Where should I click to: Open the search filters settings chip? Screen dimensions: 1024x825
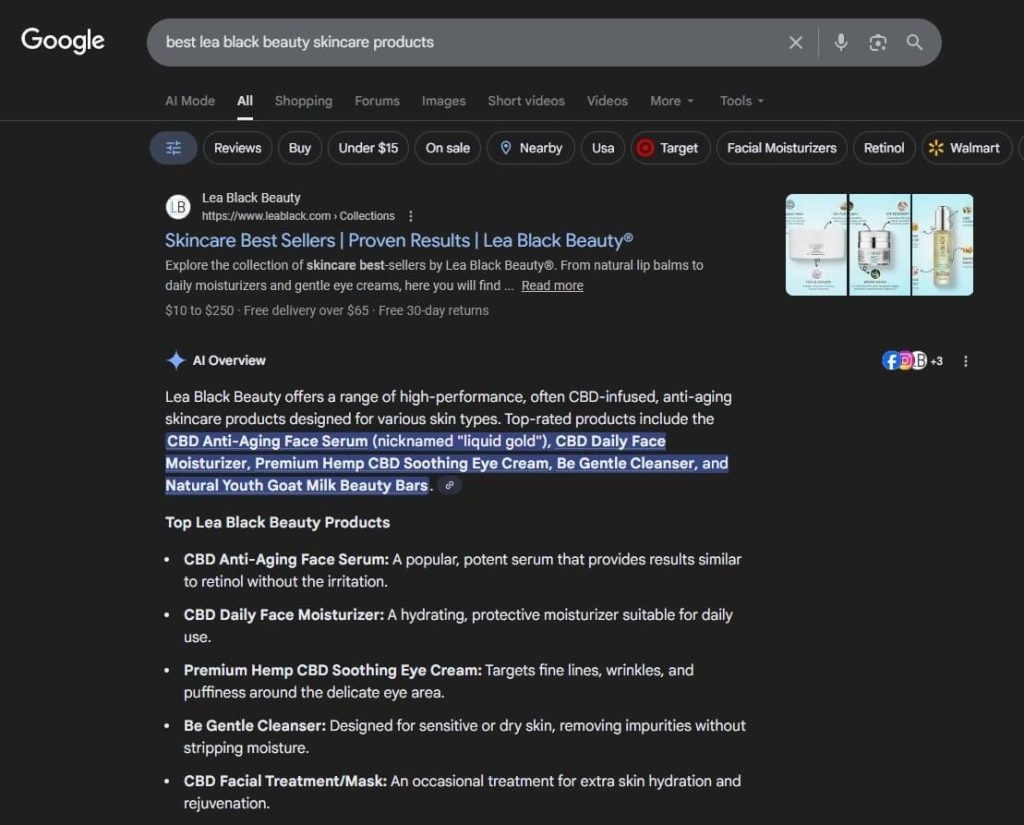coord(173,148)
